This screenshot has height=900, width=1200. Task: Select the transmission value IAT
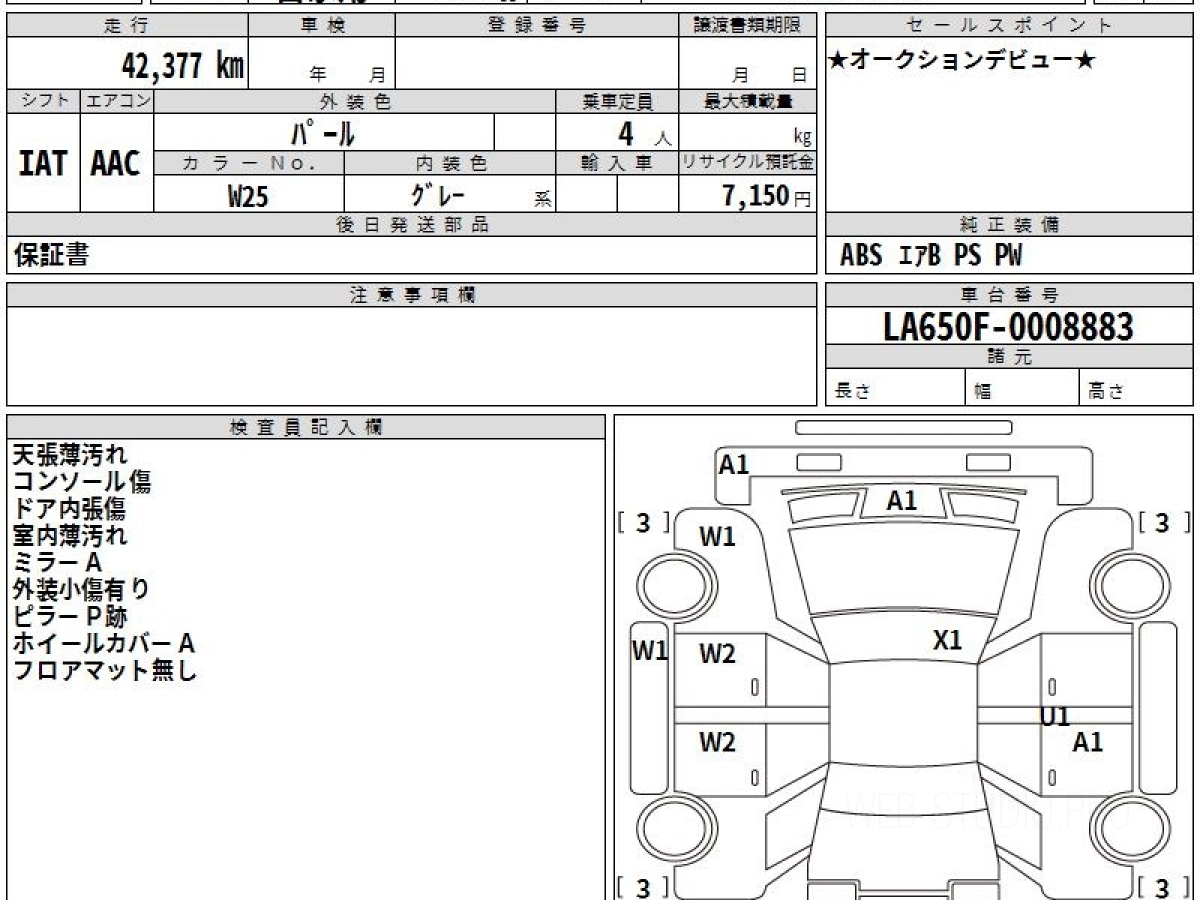coord(43,163)
